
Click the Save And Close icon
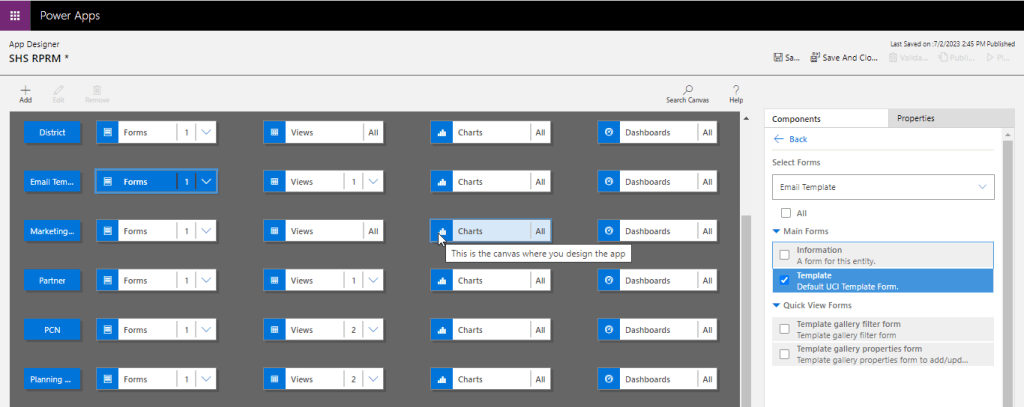coord(816,57)
